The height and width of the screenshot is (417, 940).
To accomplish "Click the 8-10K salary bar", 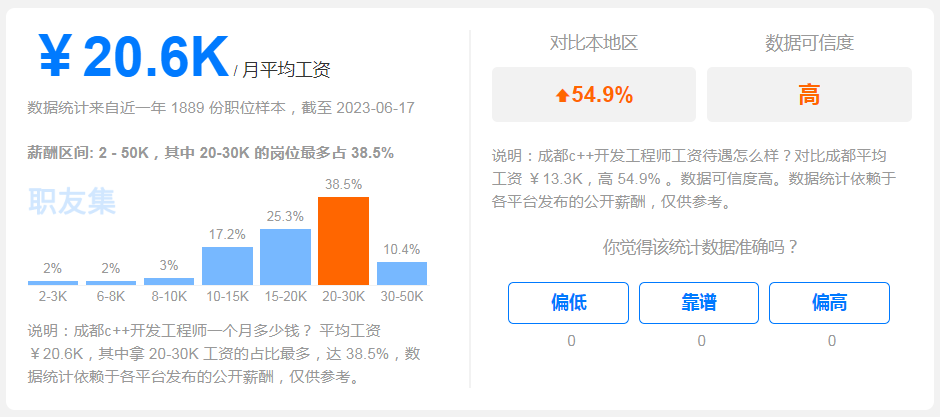I will pos(169,282).
